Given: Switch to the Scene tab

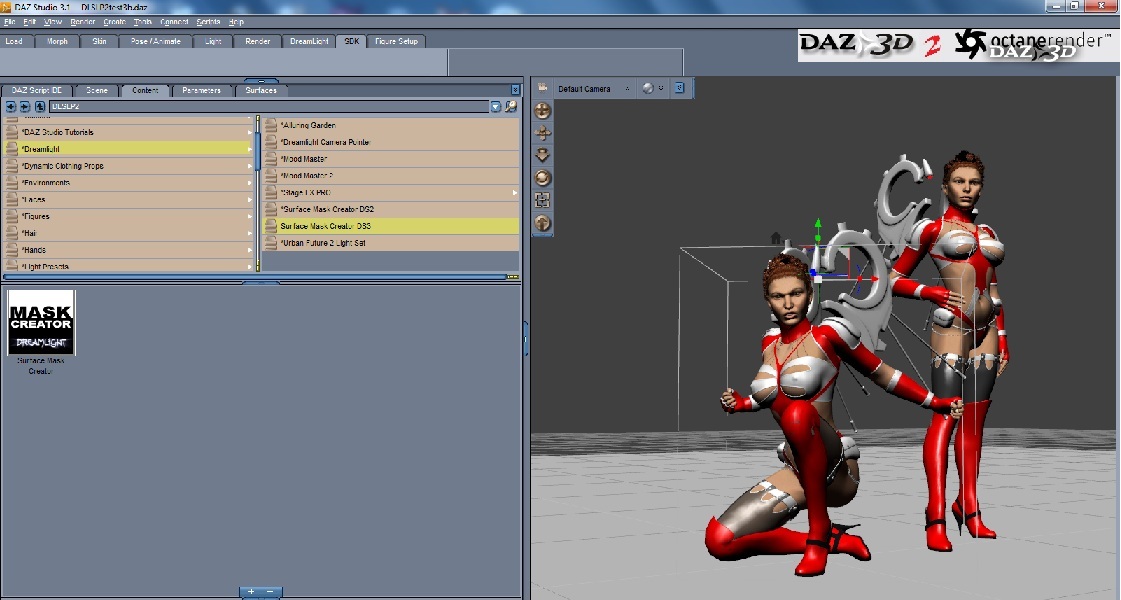Looking at the screenshot, I should click(97, 90).
